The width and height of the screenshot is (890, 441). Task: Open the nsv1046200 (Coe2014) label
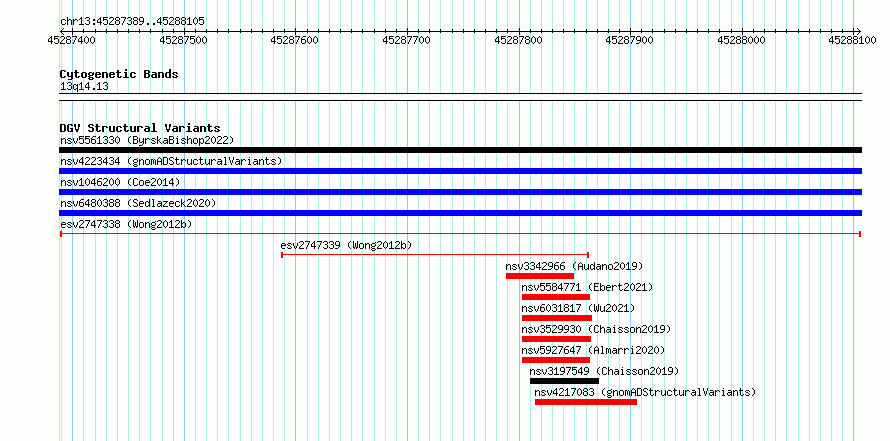pos(120,182)
